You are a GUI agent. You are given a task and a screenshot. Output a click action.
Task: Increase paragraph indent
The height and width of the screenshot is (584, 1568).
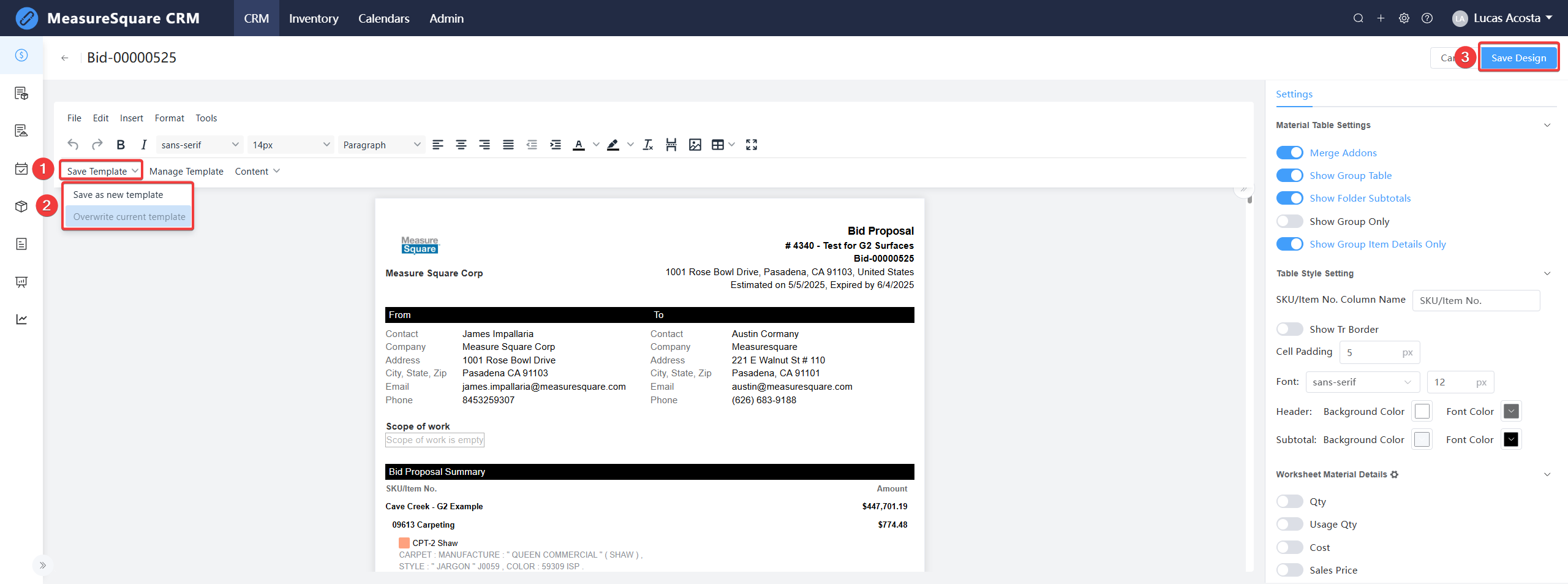tap(556, 145)
